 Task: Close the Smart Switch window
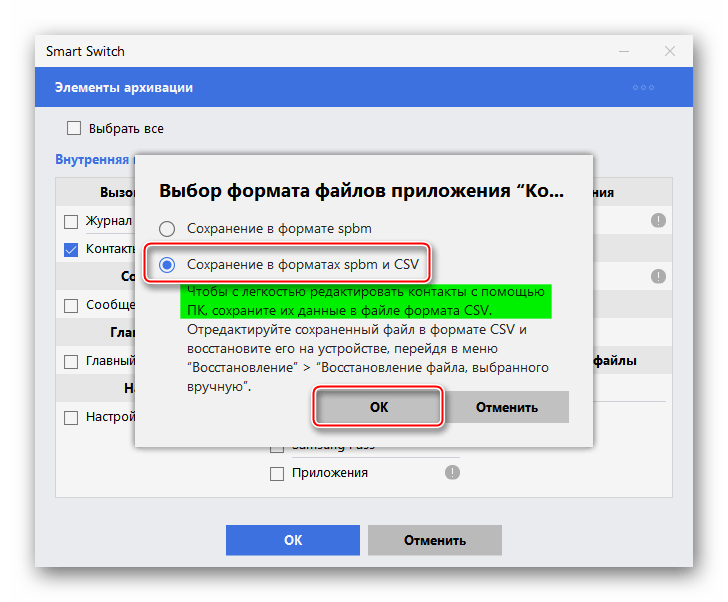tap(670, 51)
